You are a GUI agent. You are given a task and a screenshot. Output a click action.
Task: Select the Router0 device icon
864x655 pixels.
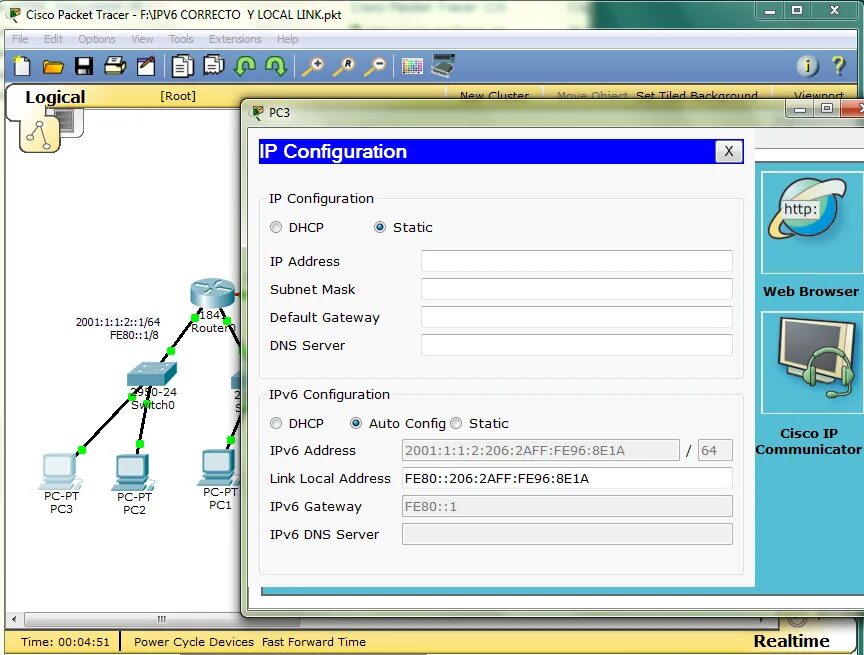213,292
